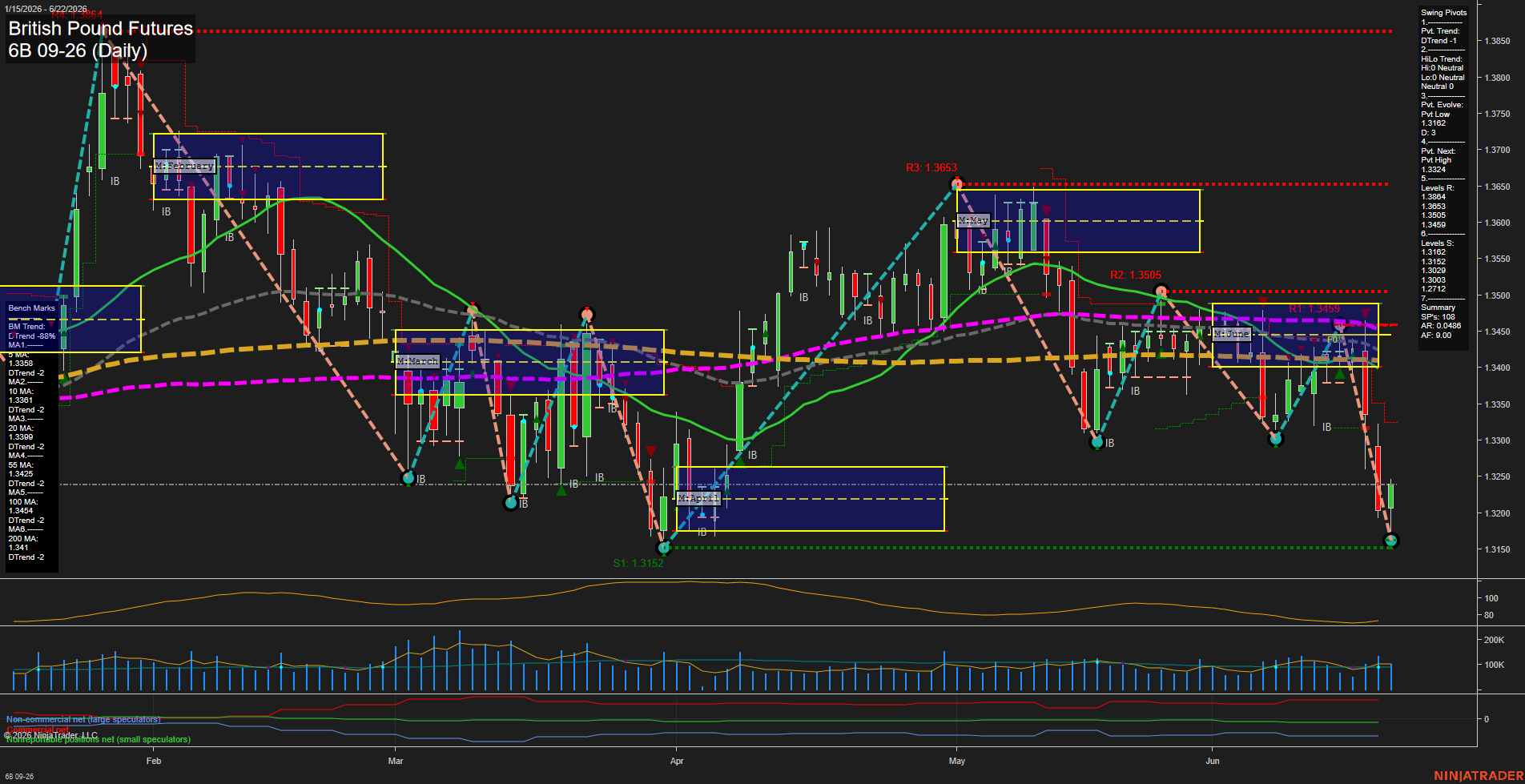Select the M:February monthly range label
Screen dimensions: 1525x784
(184, 166)
